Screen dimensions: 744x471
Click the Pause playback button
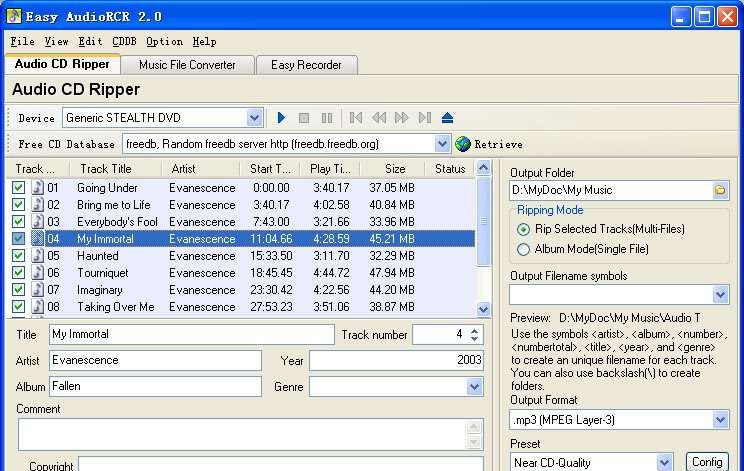click(327, 118)
